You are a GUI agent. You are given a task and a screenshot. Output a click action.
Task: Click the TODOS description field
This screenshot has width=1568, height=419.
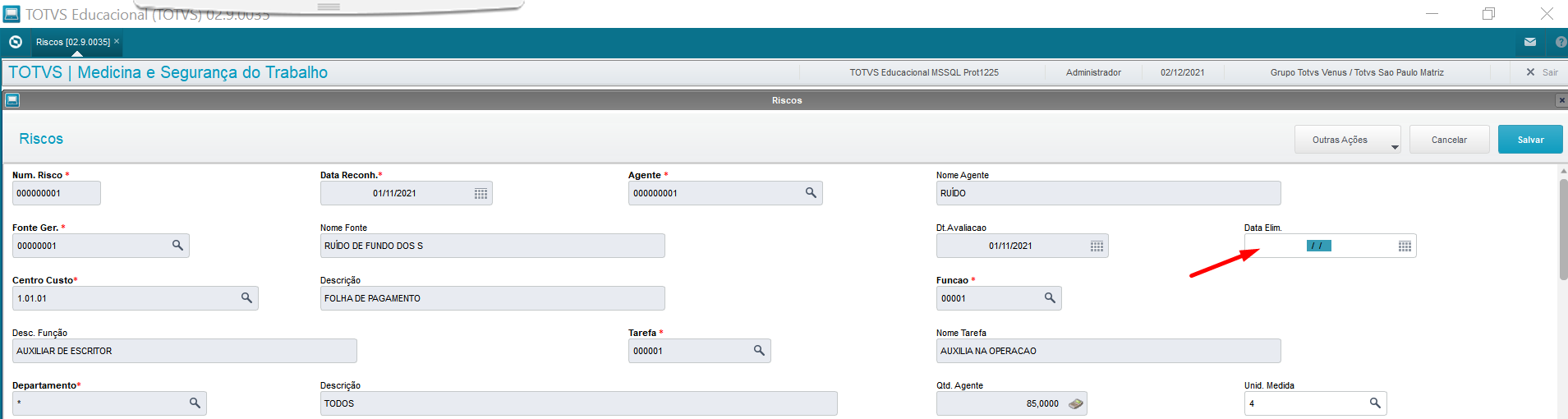578,403
